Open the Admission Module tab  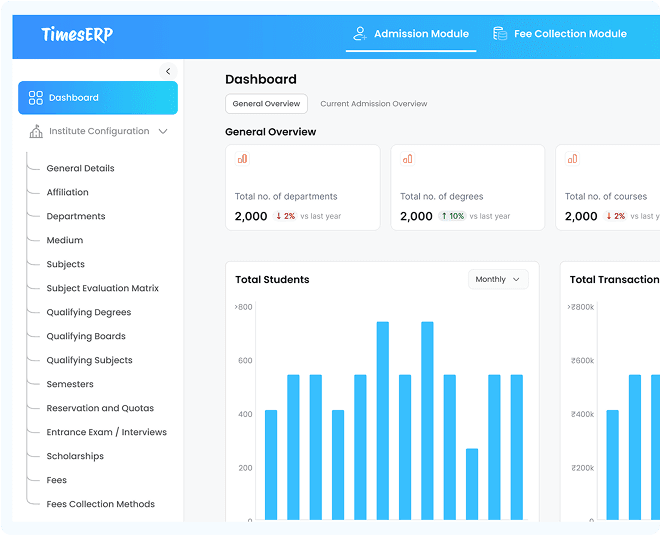tap(421, 34)
